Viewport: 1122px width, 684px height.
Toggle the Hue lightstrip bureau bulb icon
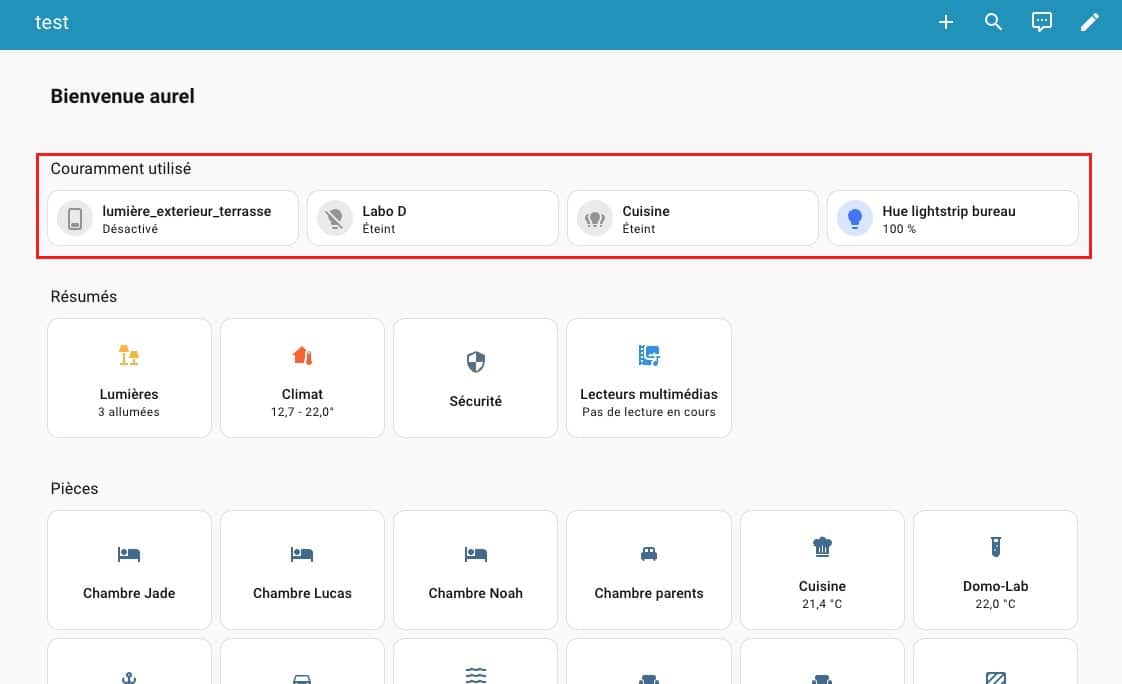[854, 218]
